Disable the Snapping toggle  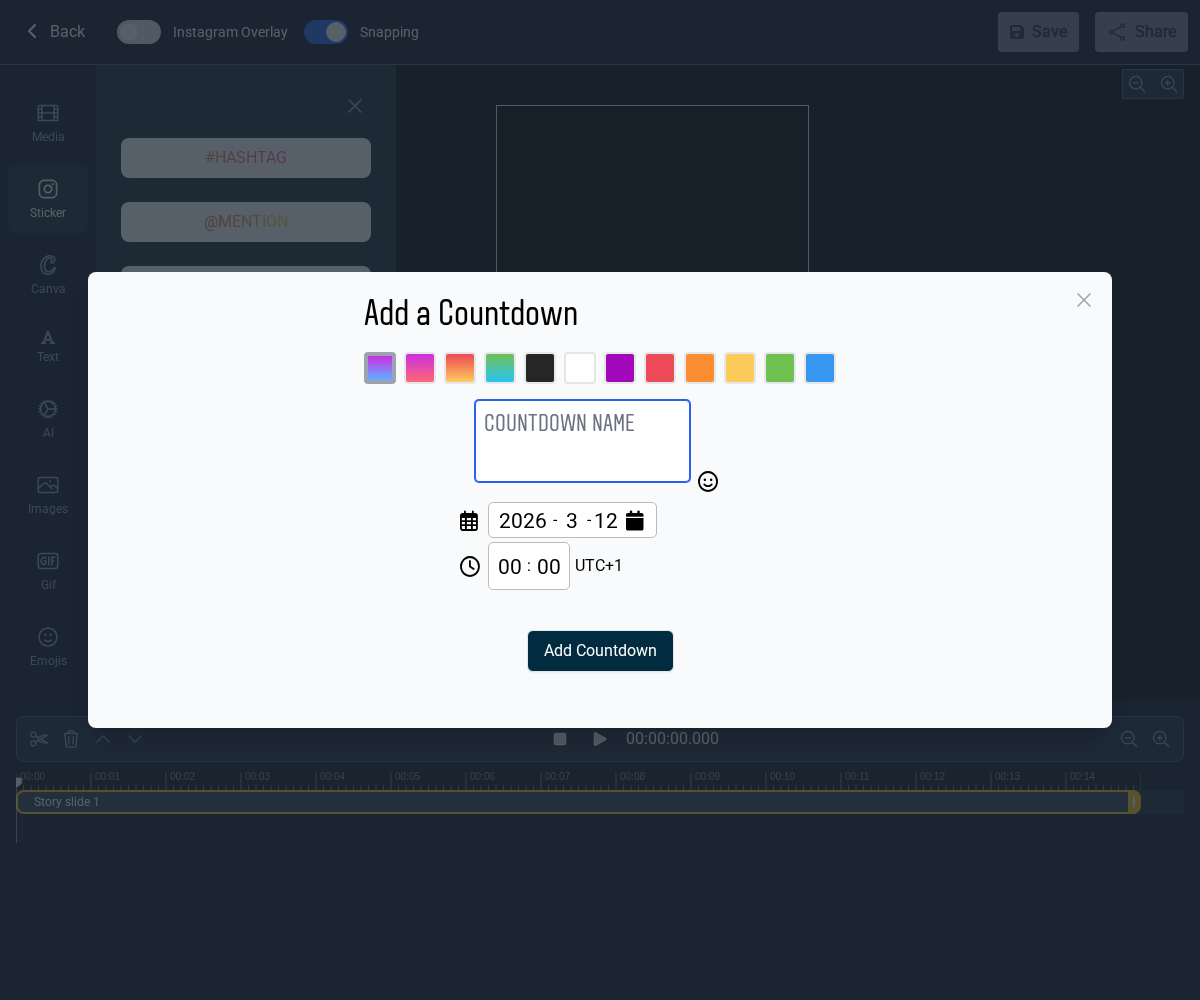[x=325, y=32]
